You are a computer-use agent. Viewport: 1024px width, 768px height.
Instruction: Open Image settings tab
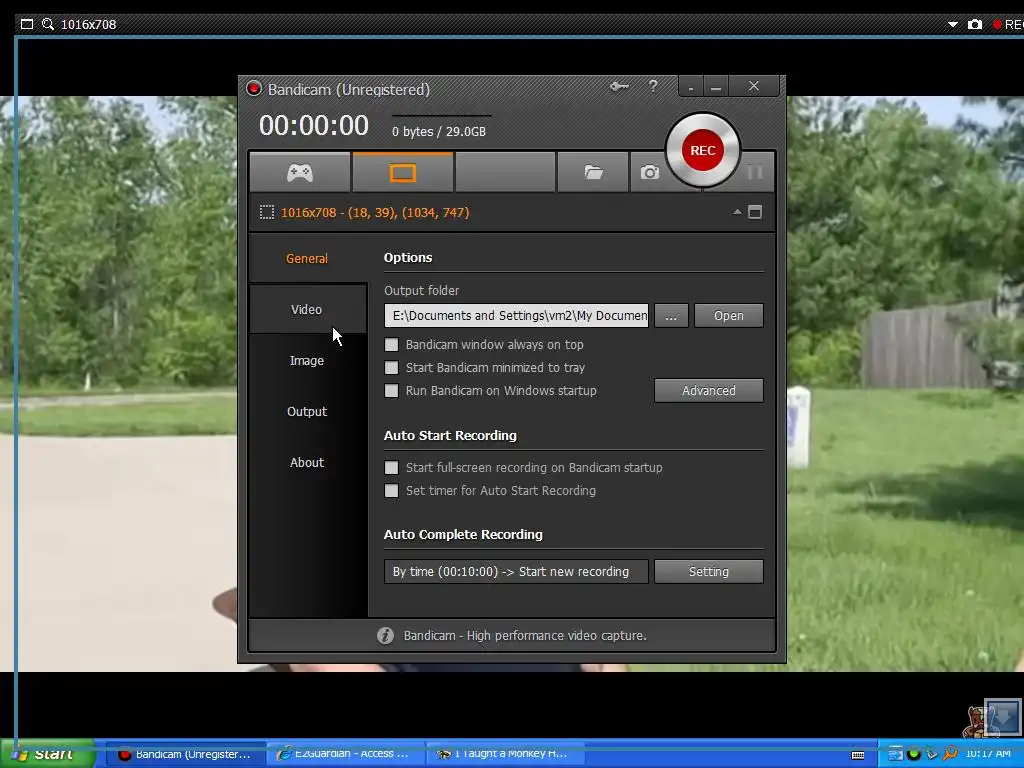pos(307,360)
